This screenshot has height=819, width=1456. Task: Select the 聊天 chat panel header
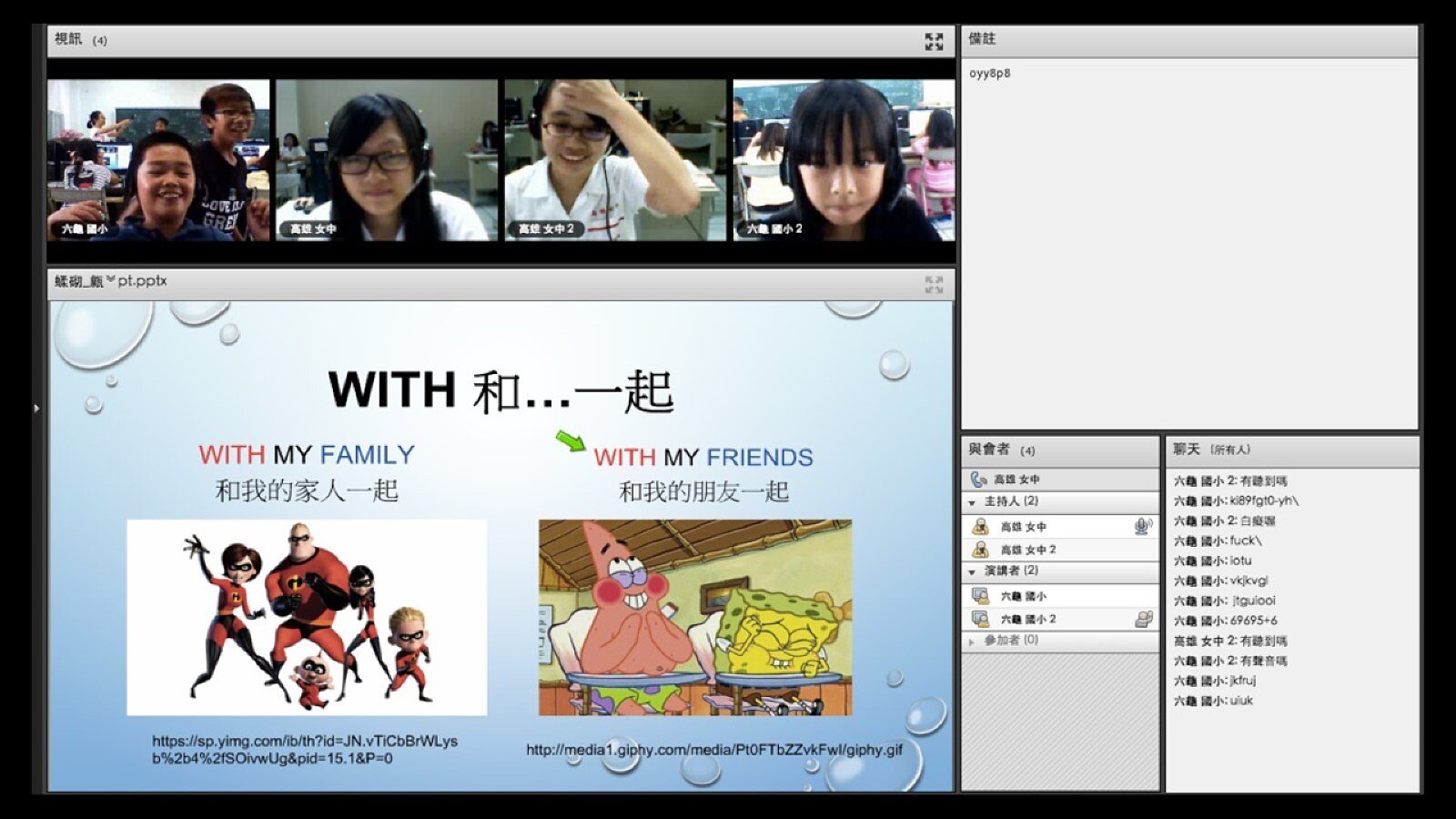click(1292, 450)
